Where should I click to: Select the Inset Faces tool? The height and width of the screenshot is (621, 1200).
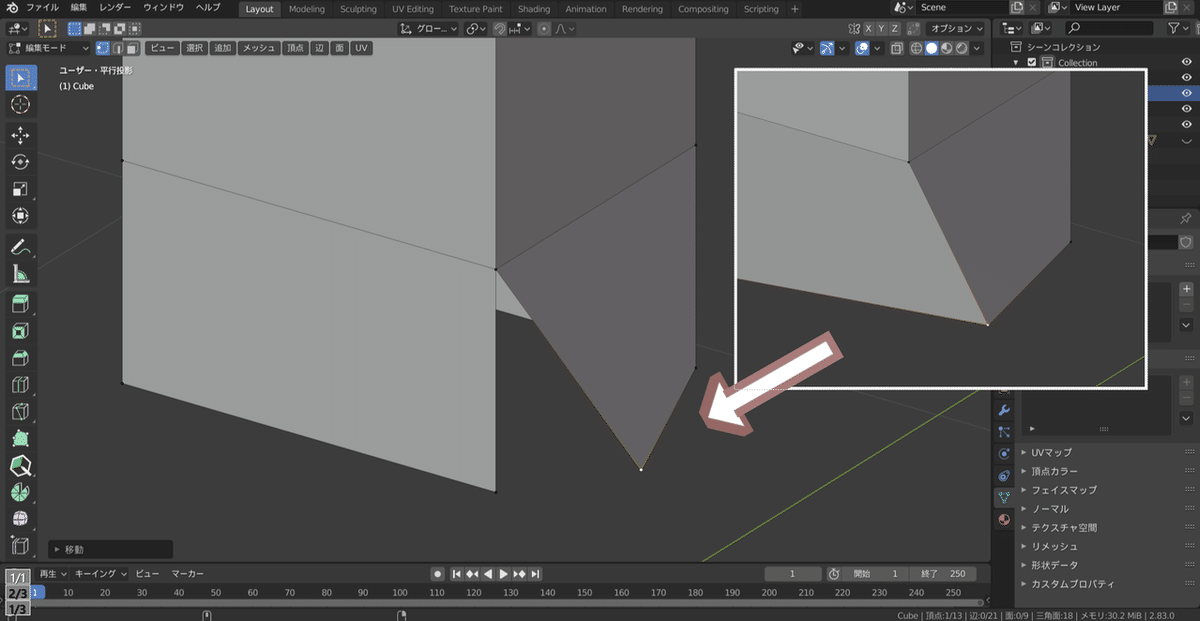click(x=21, y=330)
